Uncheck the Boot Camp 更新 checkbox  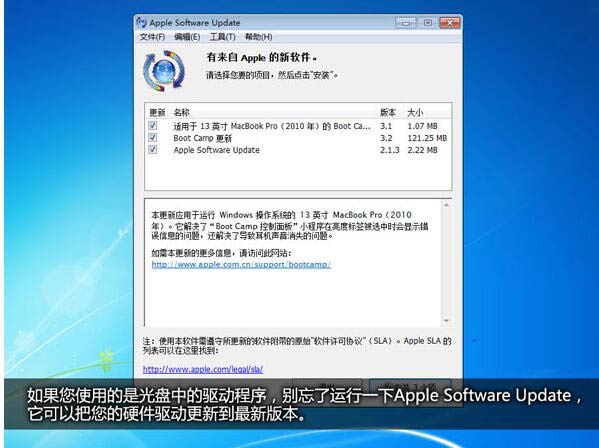click(x=153, y=137)
